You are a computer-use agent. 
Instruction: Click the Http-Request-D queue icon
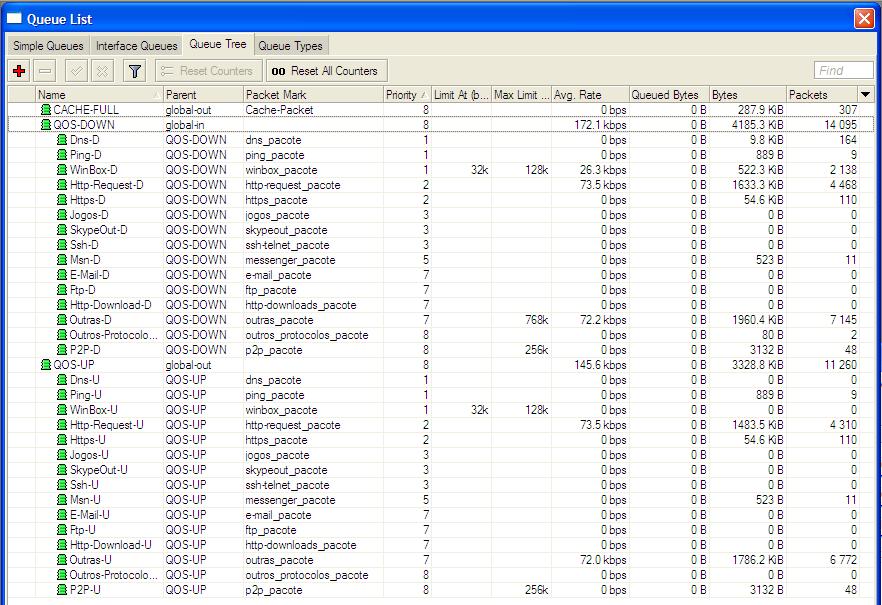click(x=62, y=185)
